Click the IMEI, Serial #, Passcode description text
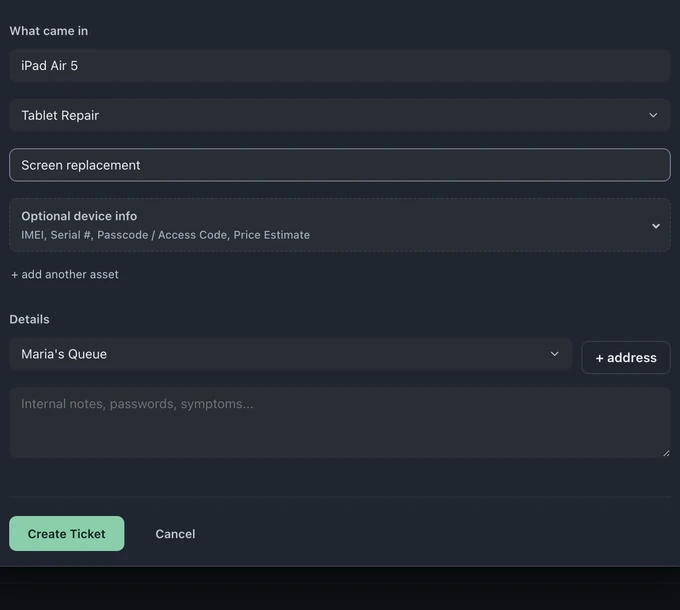680x610 pixels. coord(166,235)
